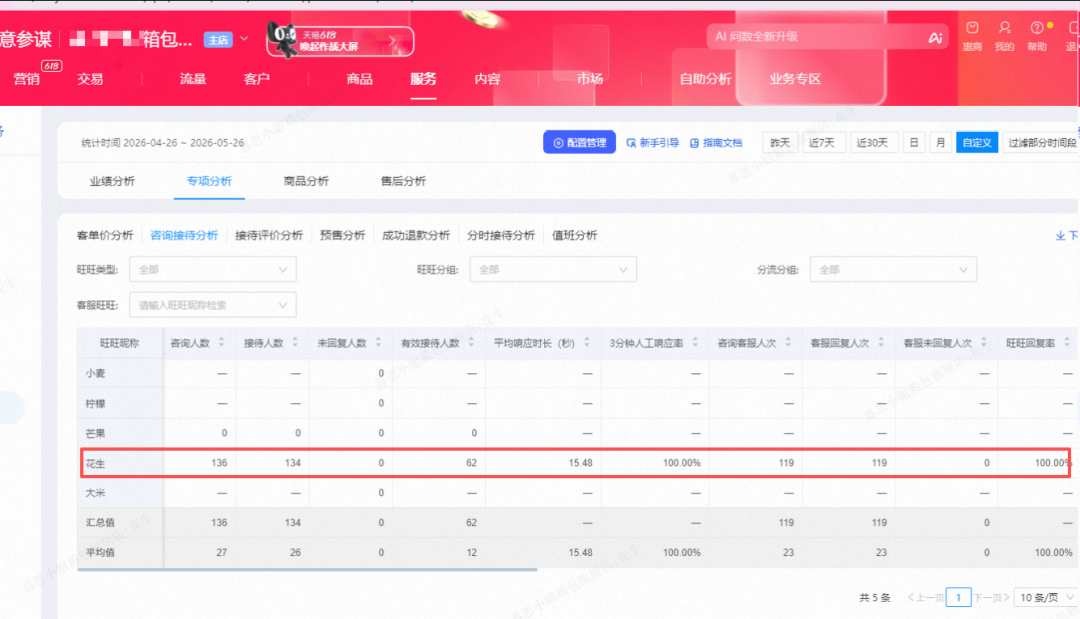
Task: Select the 自定义 date range
Action: [977, 143]
